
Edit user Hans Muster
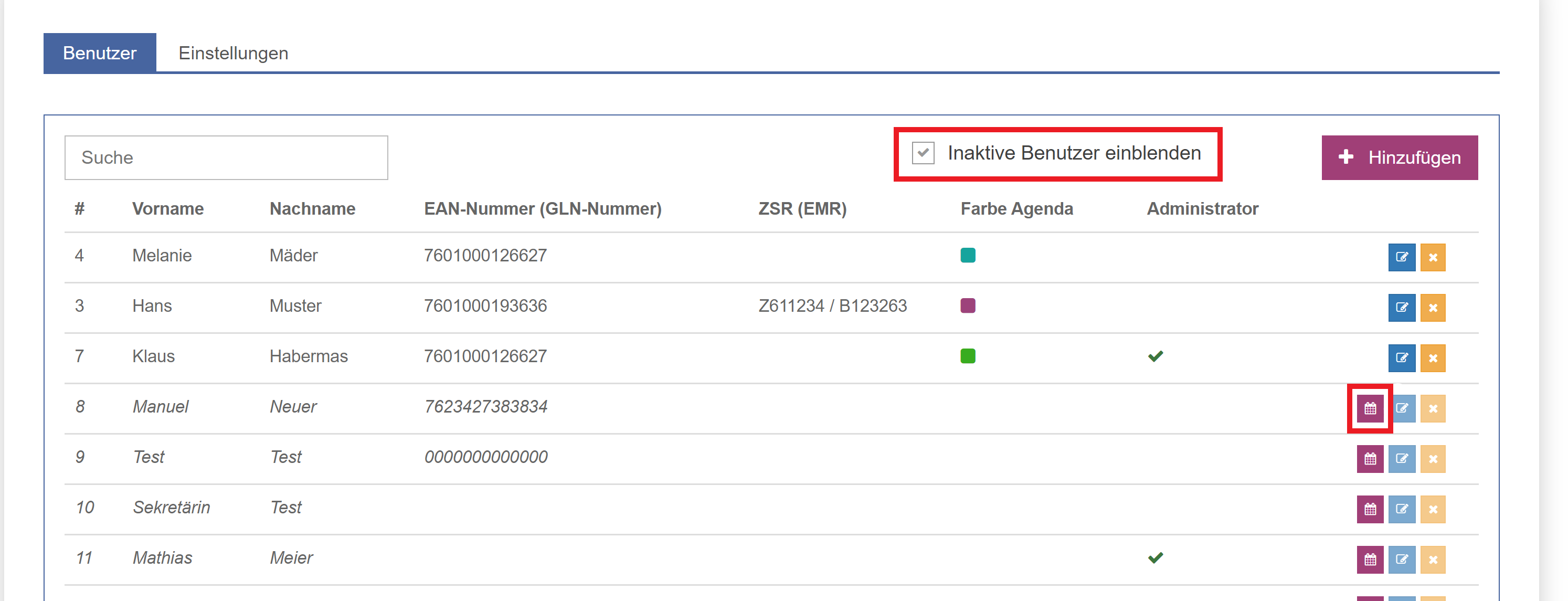click(x=1401, y=308)
